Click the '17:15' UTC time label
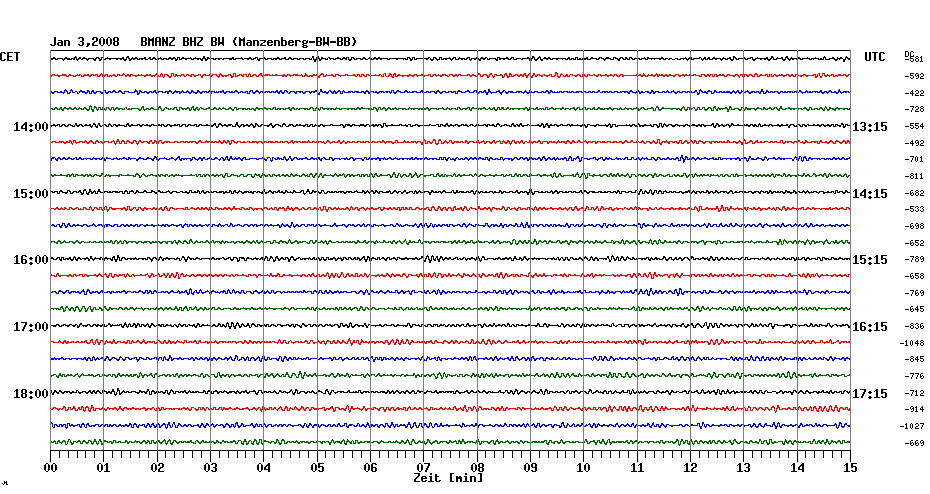Image resolution: width=930 pixels, height=494 pixels. [870, 394]
